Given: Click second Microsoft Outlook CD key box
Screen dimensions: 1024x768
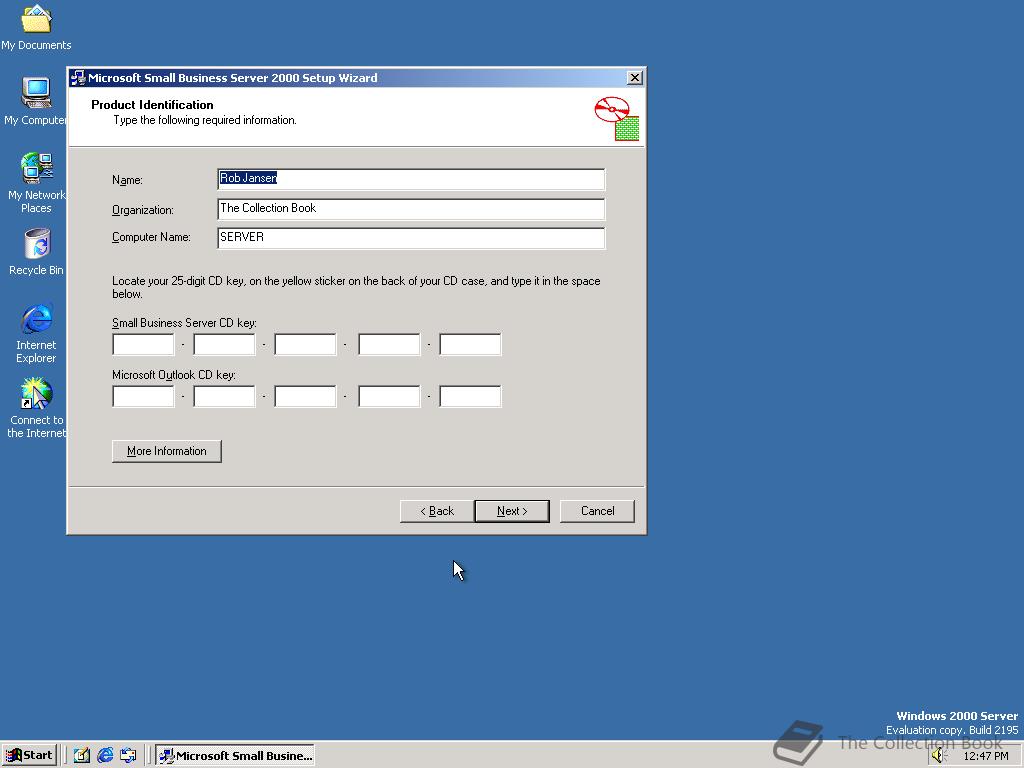Looking at the screenshot, I should [225, 396].
